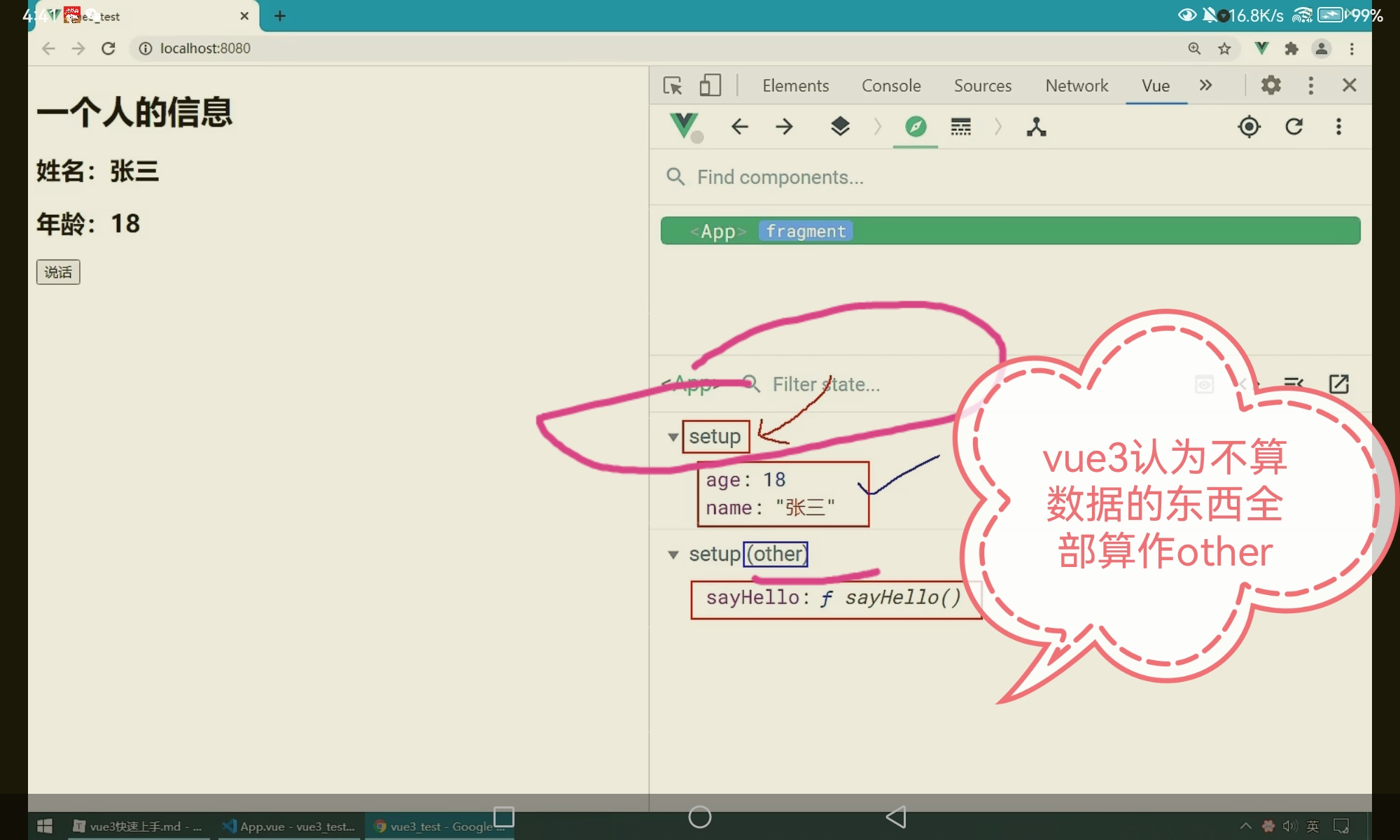Collapse the setup (other) section
Screen dimensions: 1400x840
click(673, 554)
